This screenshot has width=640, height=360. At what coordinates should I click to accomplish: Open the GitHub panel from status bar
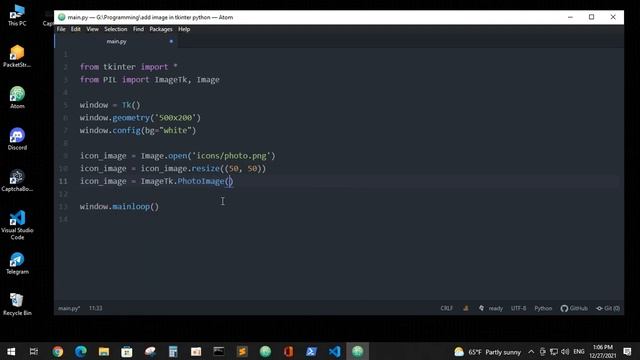574,308
